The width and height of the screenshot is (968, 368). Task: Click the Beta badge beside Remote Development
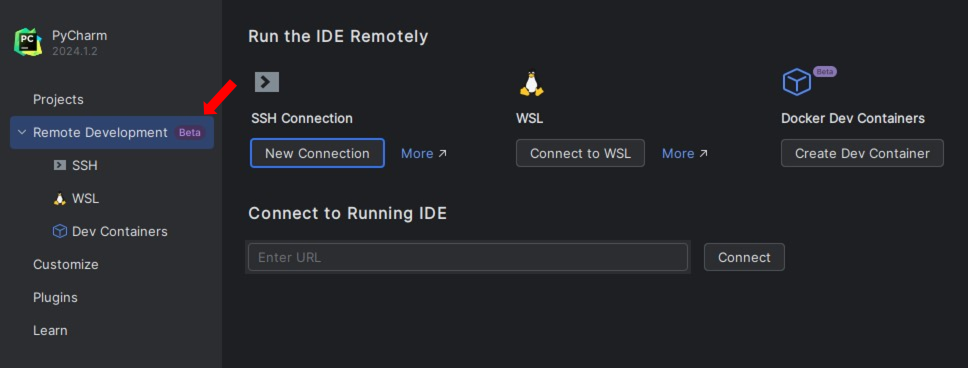click(x=190, y=133)
